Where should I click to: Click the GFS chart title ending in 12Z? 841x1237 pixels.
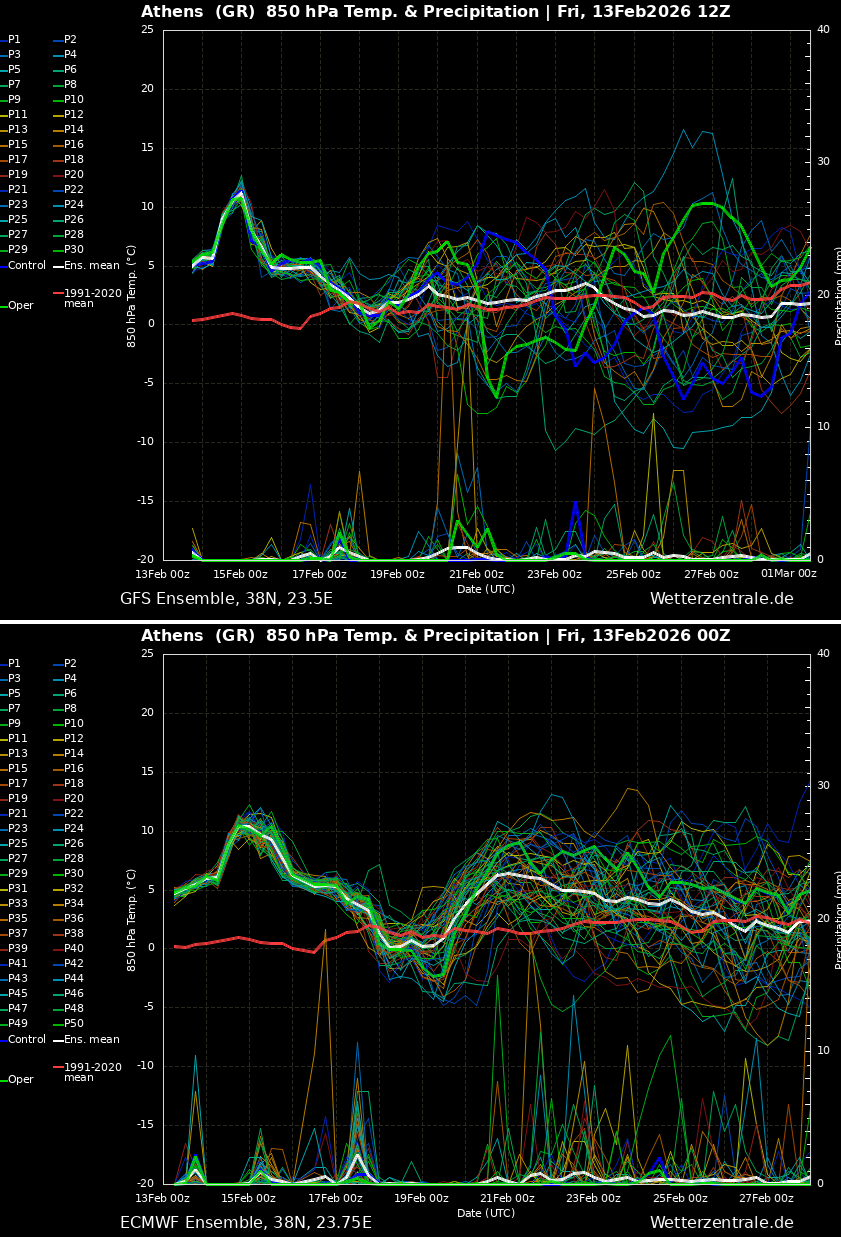pos(435,12)
